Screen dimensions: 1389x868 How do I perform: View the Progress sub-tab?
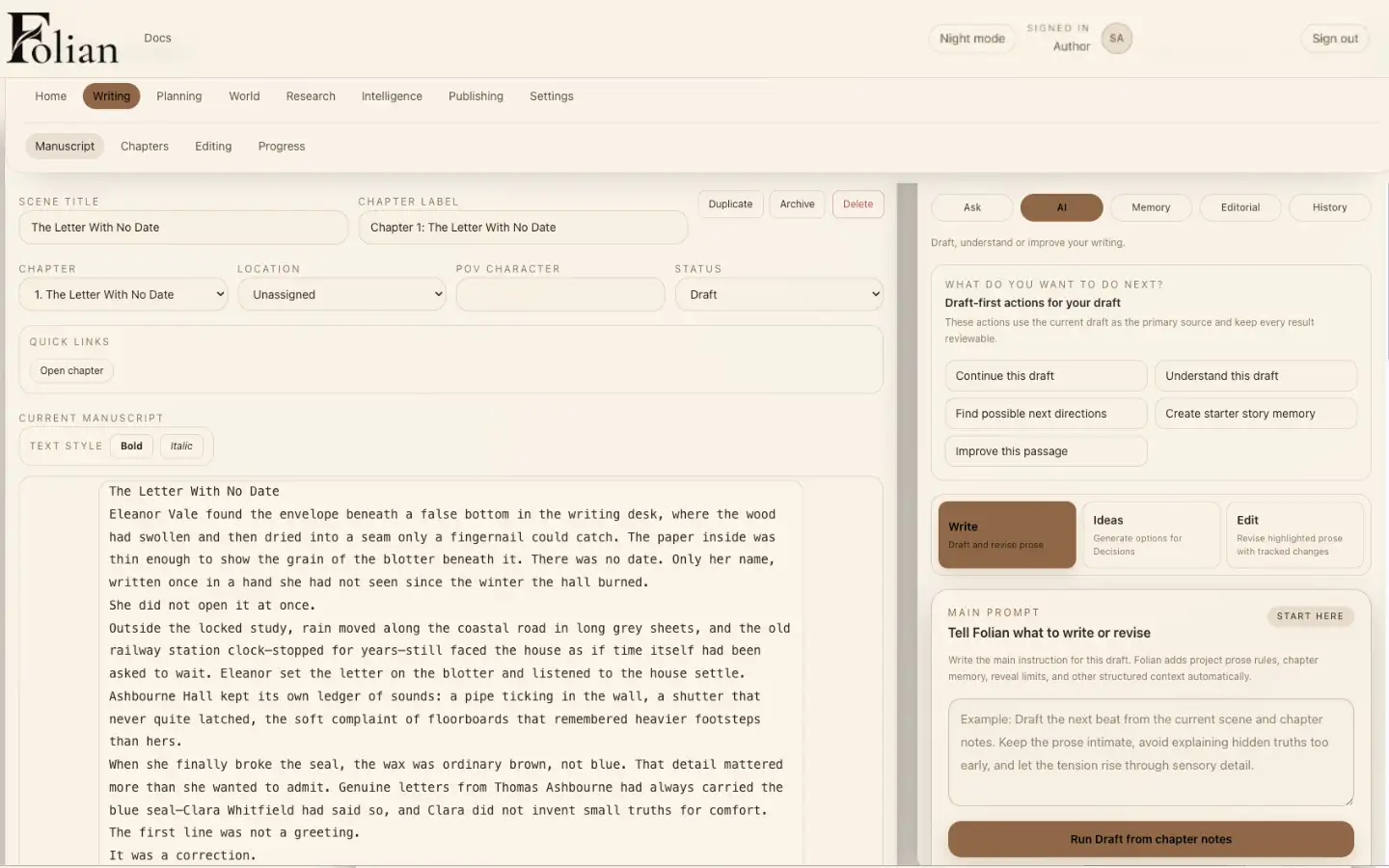click(x=282, y=147)
